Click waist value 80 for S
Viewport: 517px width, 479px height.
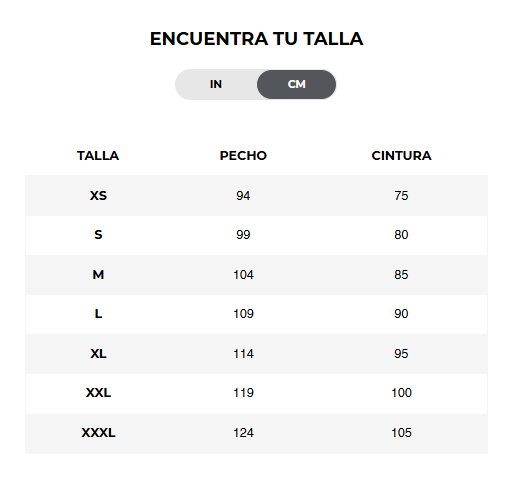tap(401, 235)
